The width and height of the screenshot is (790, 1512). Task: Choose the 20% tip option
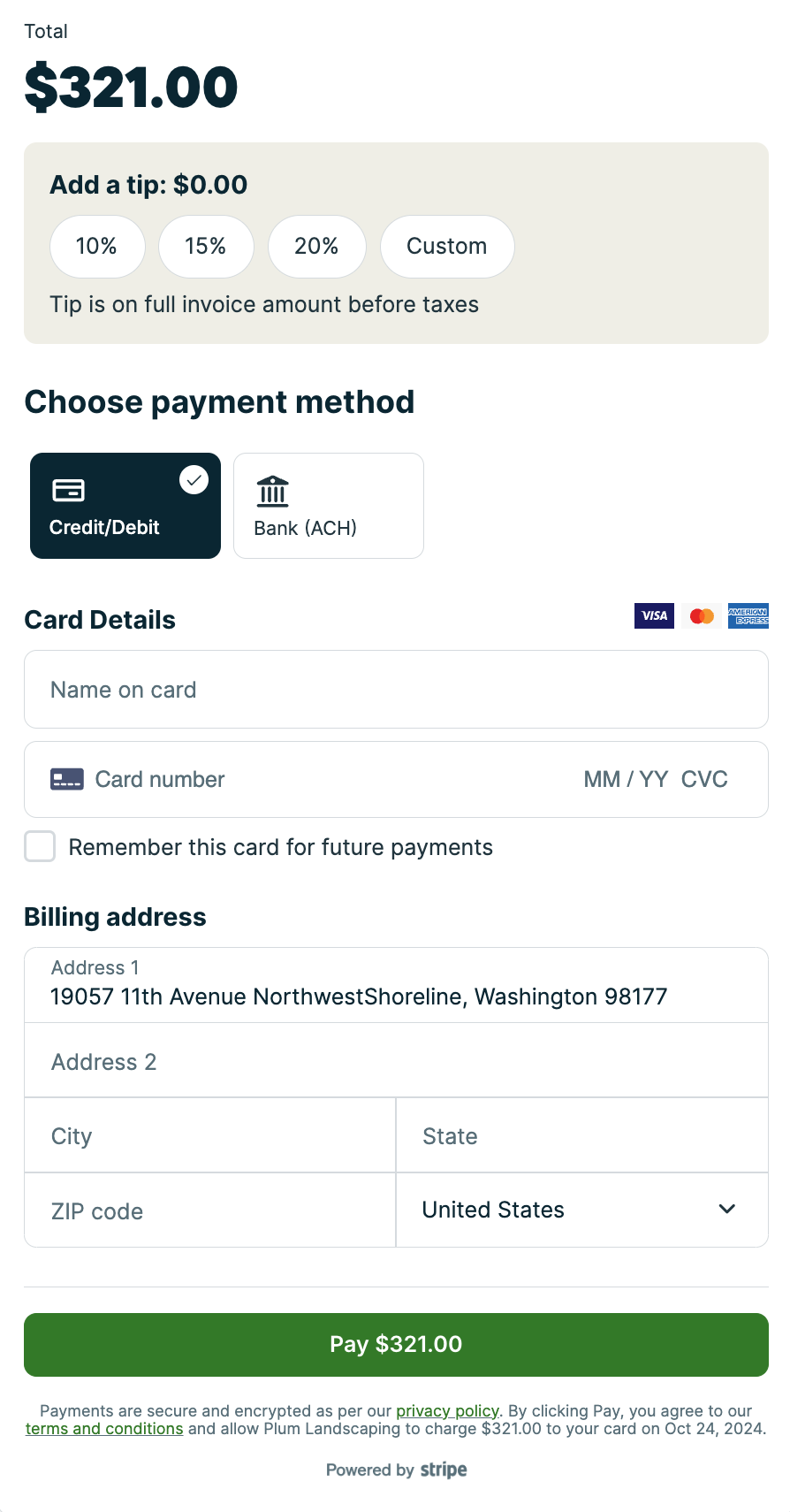point(316,246)
